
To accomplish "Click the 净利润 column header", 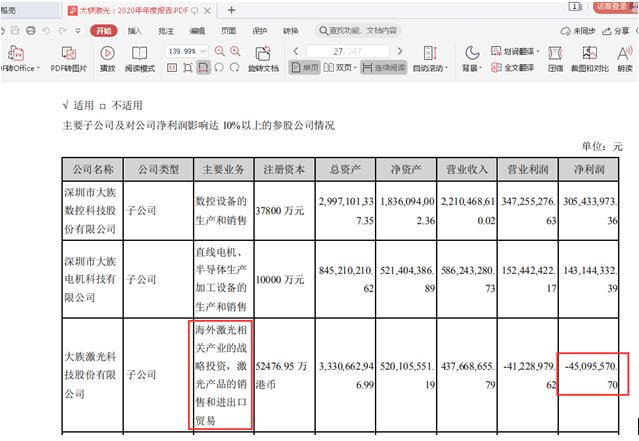I will pos(589,169).
